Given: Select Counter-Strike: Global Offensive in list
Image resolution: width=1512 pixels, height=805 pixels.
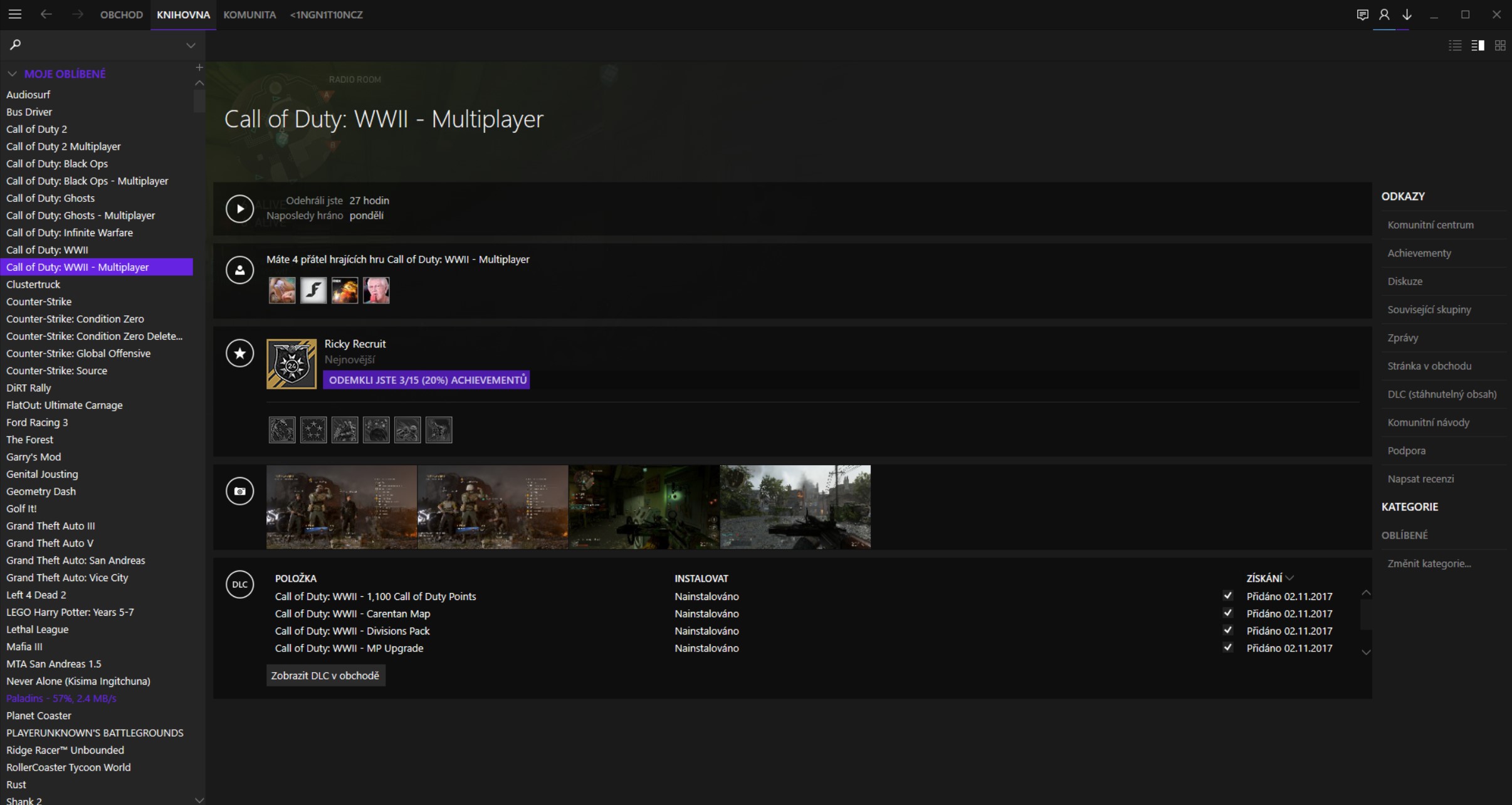Looking at the screenshot, I should (78, 353).
